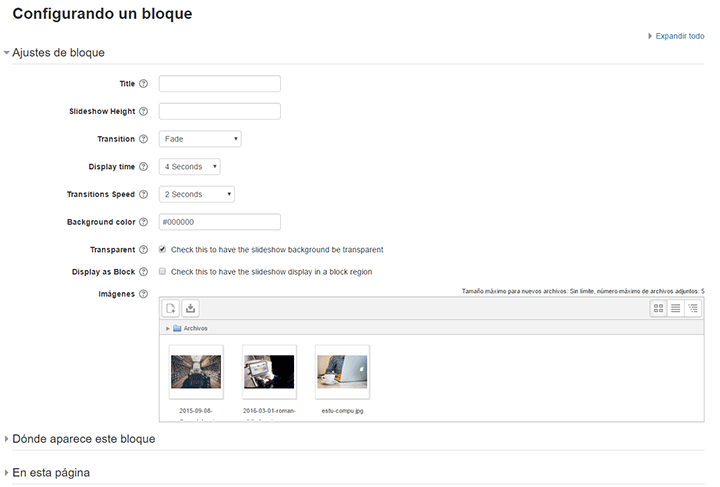Click the Archivos breadcrumb text
720x487 pixels.
(x=196, y=328)
